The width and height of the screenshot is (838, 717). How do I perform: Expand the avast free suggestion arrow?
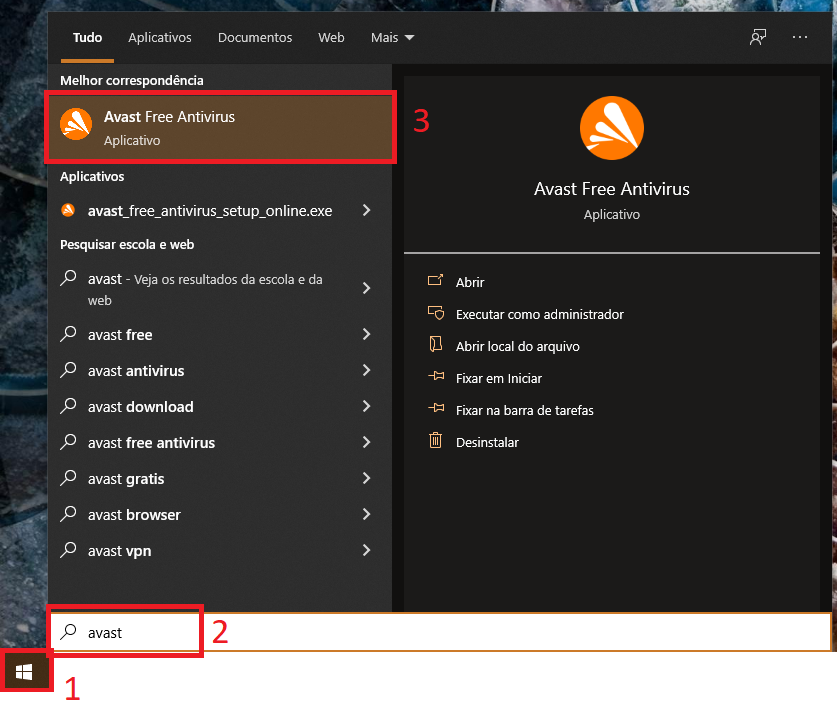pyautogui.click(x=366, y=335)
